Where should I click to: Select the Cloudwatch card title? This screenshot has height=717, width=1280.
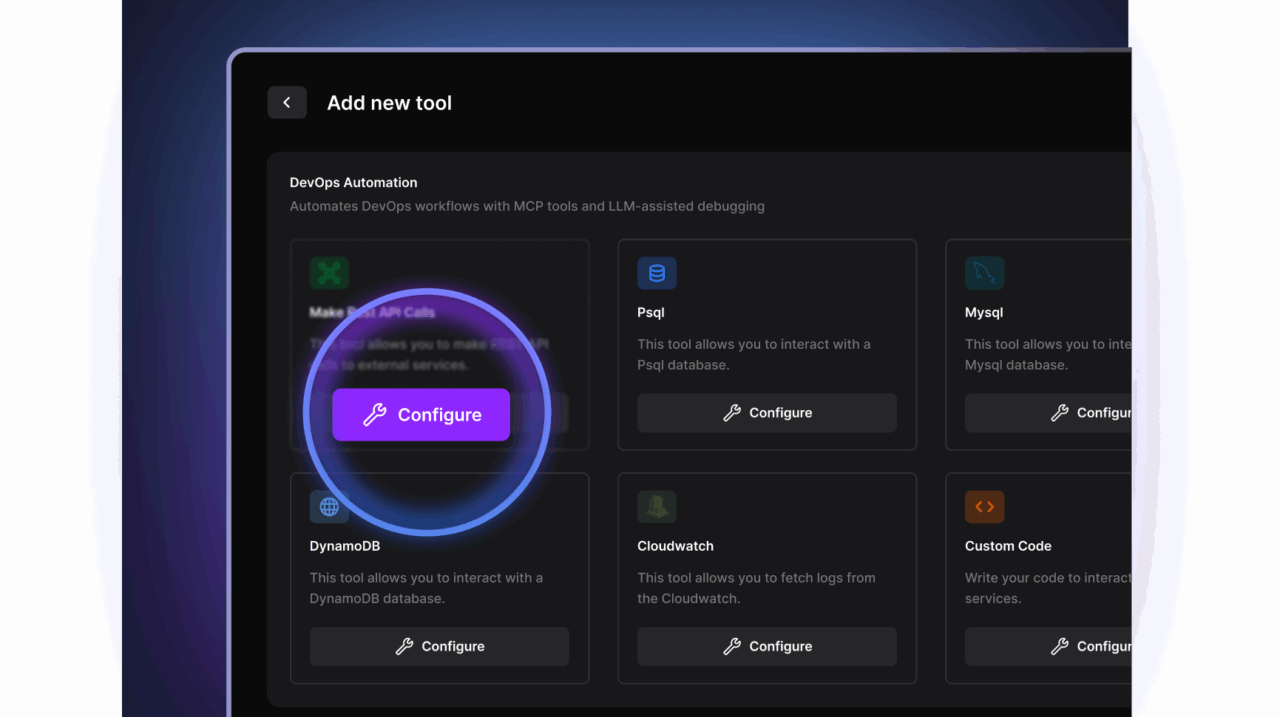point(675,546)
